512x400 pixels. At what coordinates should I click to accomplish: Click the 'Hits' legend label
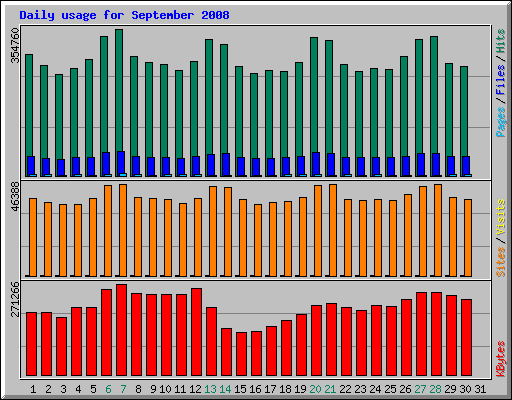(501, 41)
